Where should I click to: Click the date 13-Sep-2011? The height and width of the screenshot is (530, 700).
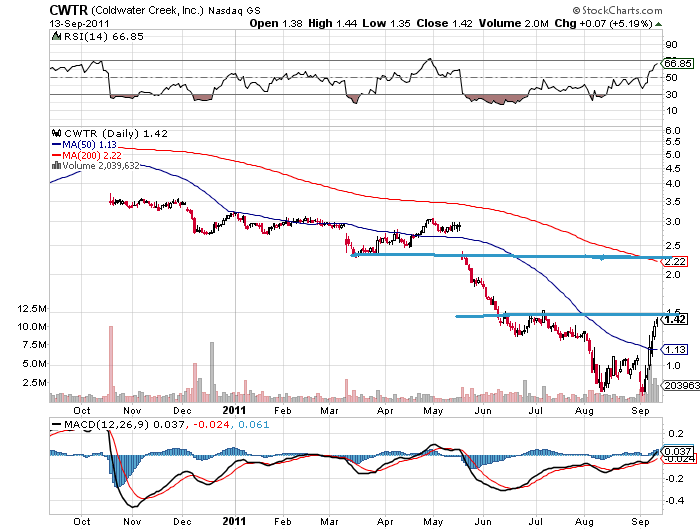tap(79, 24)
